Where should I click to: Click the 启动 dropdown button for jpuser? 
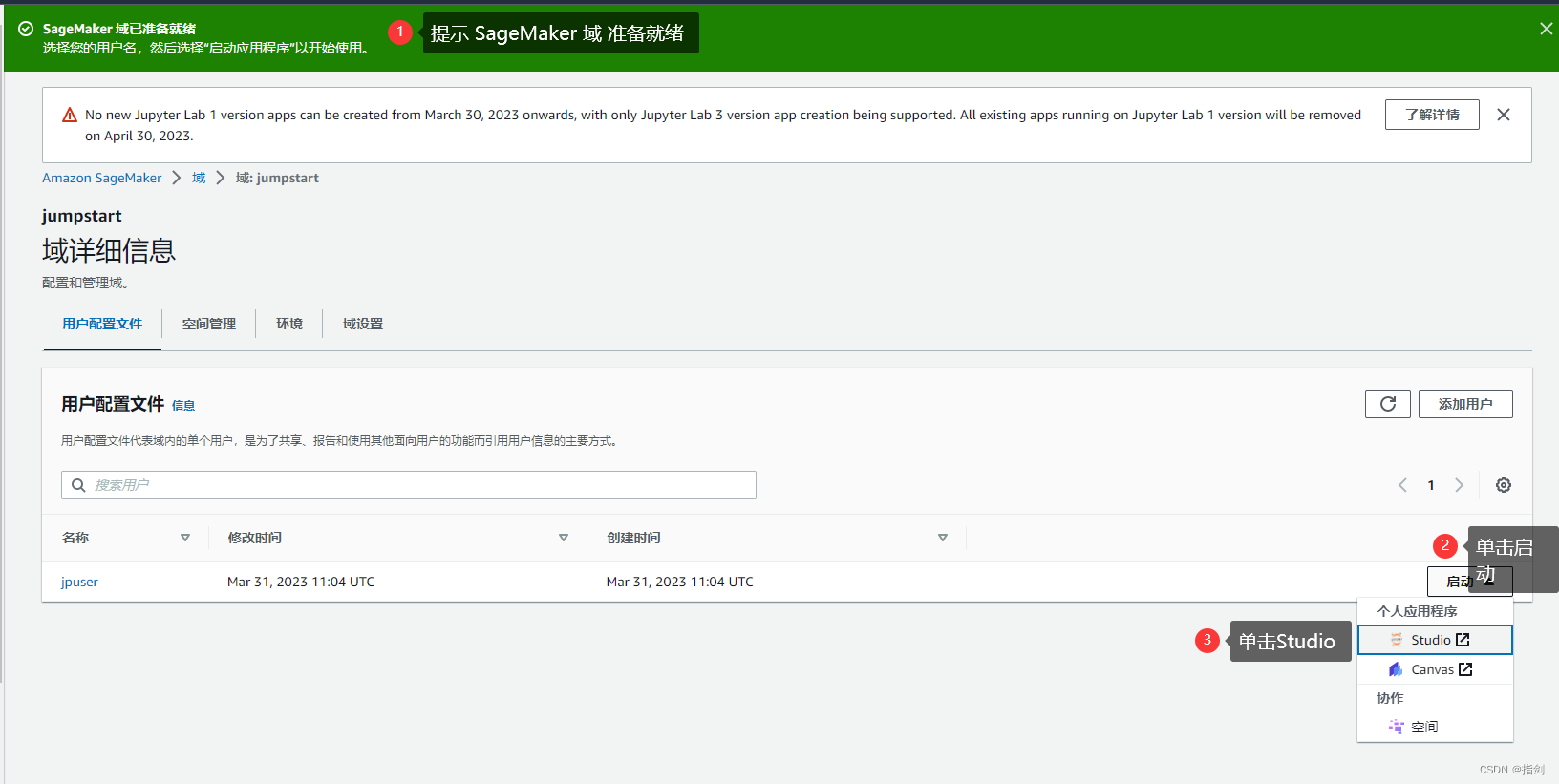pyautogui.click(x=1469, y=582)
